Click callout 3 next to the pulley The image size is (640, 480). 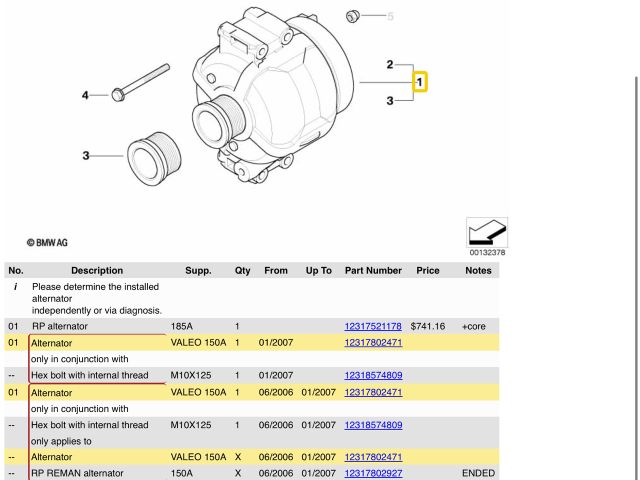point(85,155)
